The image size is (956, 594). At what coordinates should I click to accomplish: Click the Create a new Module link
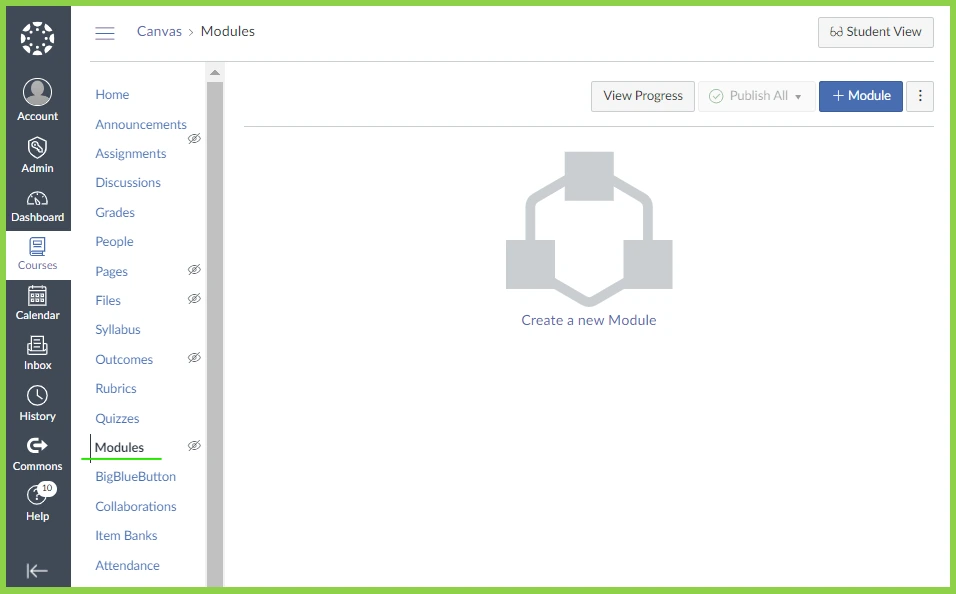[589, 320]
